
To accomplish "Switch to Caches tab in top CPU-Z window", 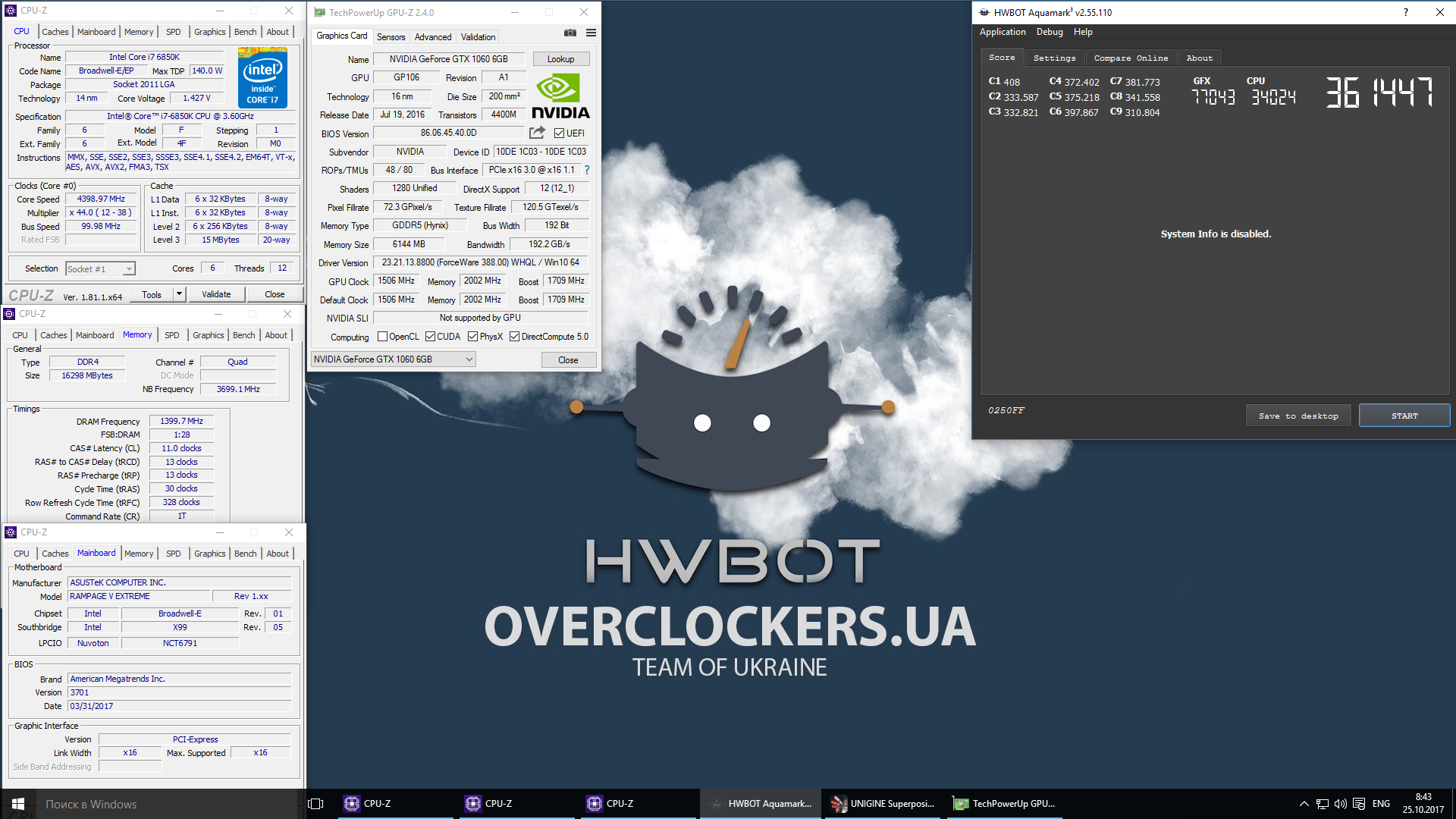I will pos(55,32).
